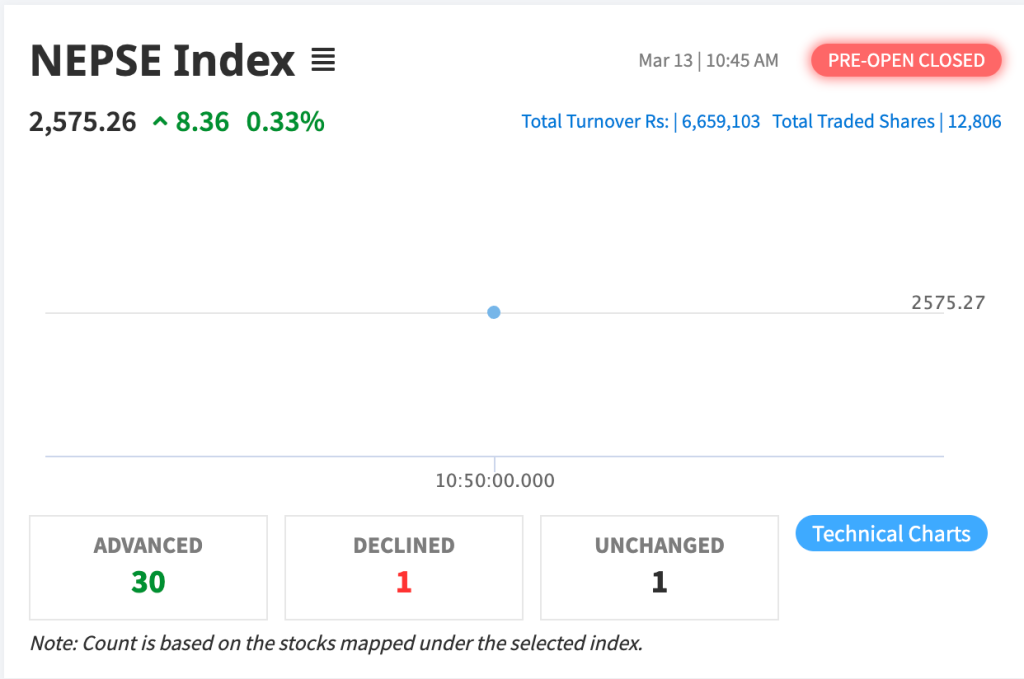Select the DECLINED stocks count box
Image resolution: width=1024 pixels, height=679 pixels.
[404, 567]
